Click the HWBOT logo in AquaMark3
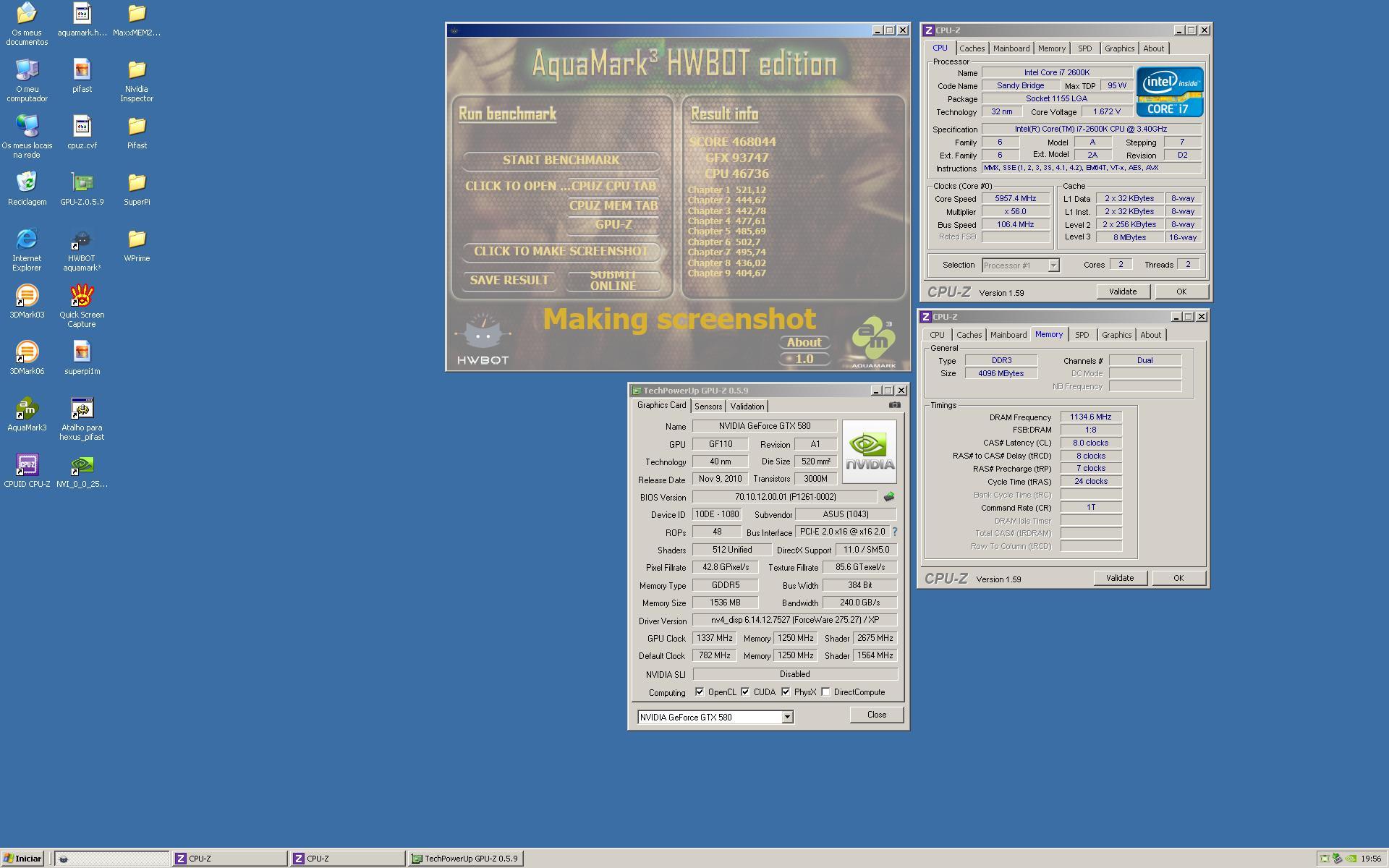The image size is (1389, 868). coord(483,339)
